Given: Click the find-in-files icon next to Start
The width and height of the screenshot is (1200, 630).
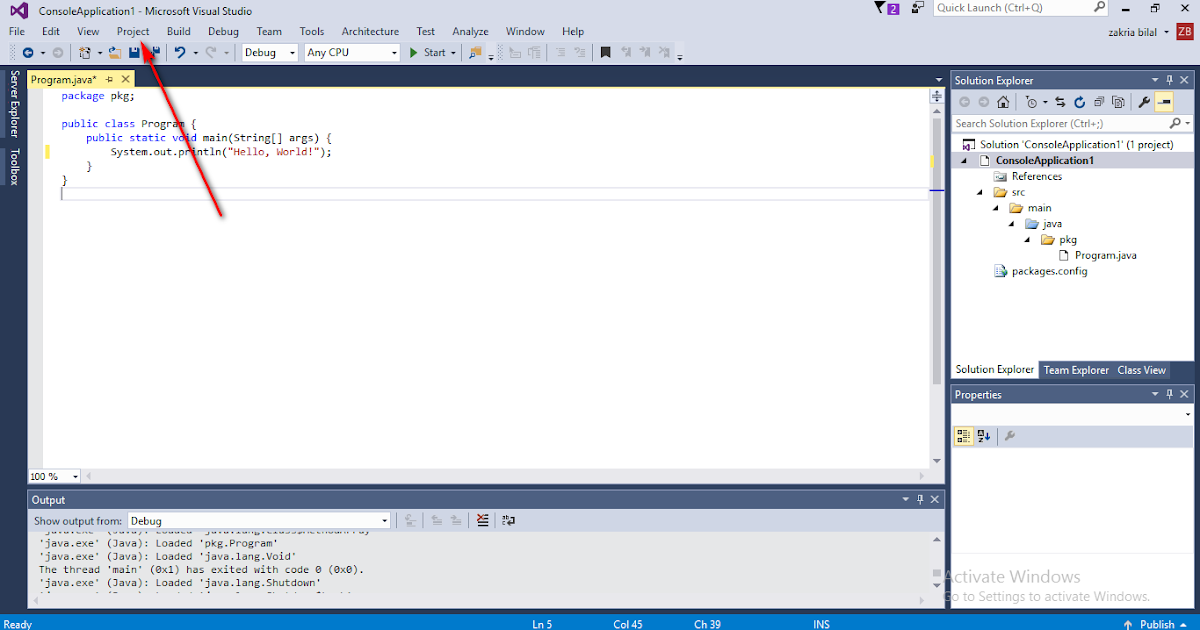Looking at the screenshot, I should click(474, 52).
